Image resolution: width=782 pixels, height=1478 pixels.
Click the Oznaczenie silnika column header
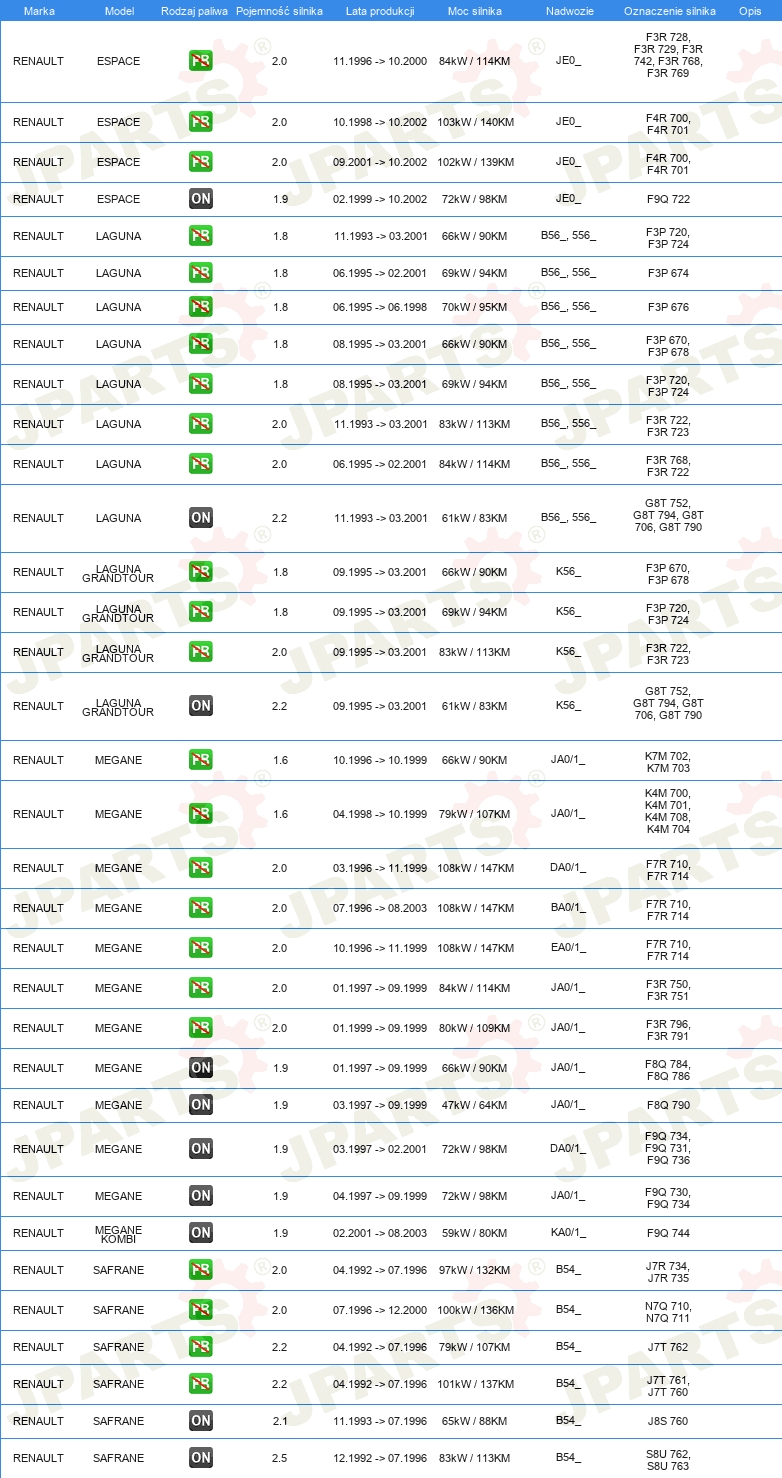point(669,10)
